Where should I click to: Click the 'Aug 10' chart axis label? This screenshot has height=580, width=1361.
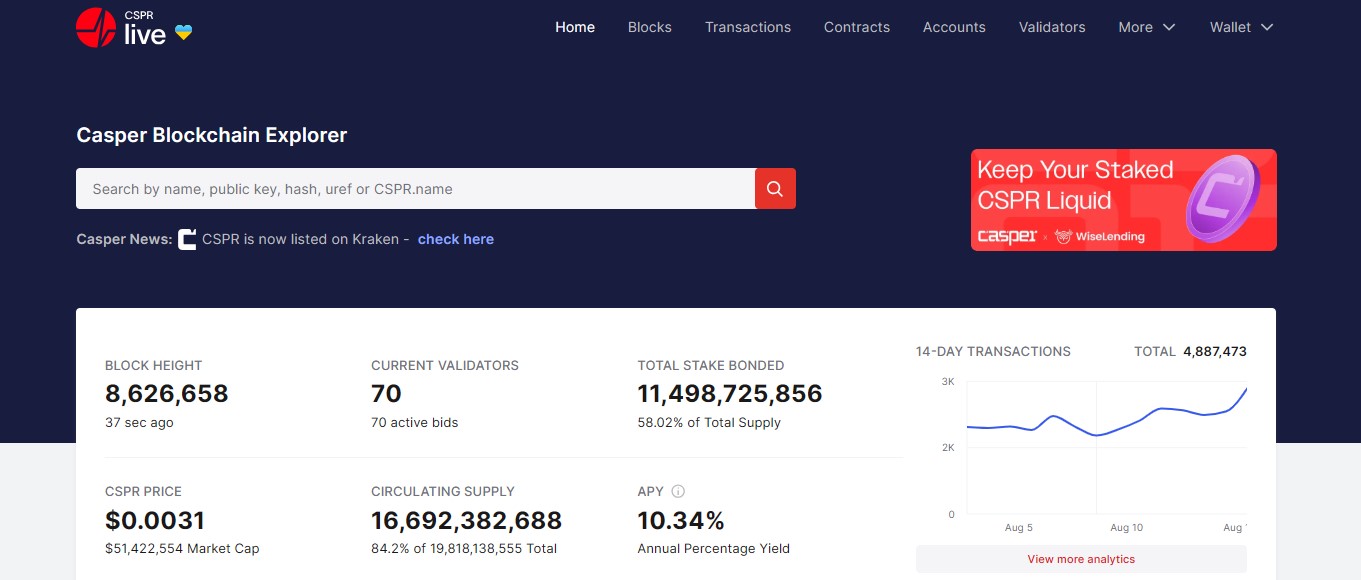coord(1126,528)
